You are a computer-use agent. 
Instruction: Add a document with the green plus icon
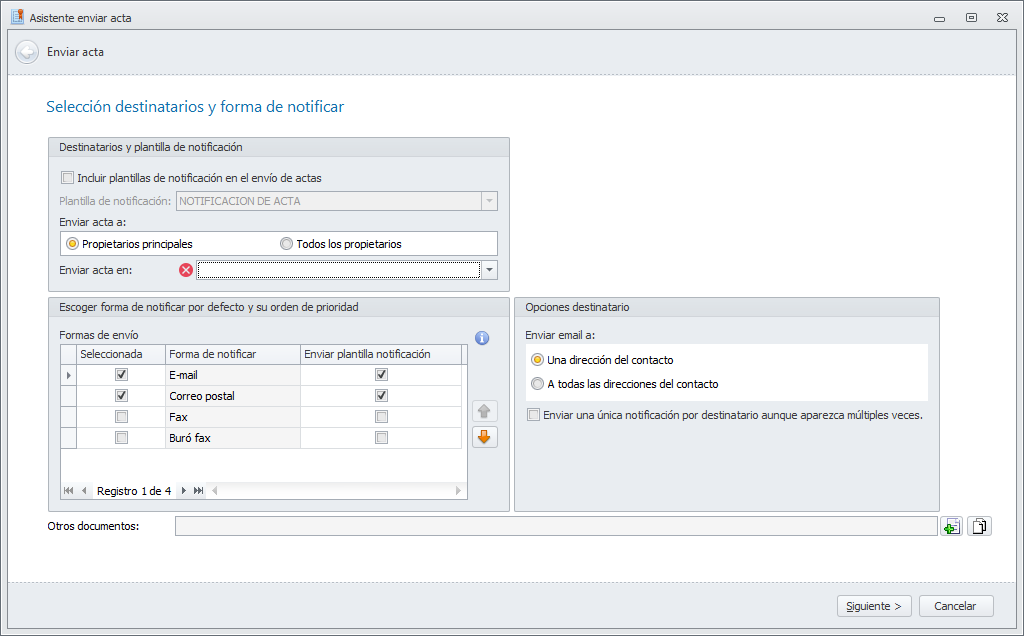point(951,526)
